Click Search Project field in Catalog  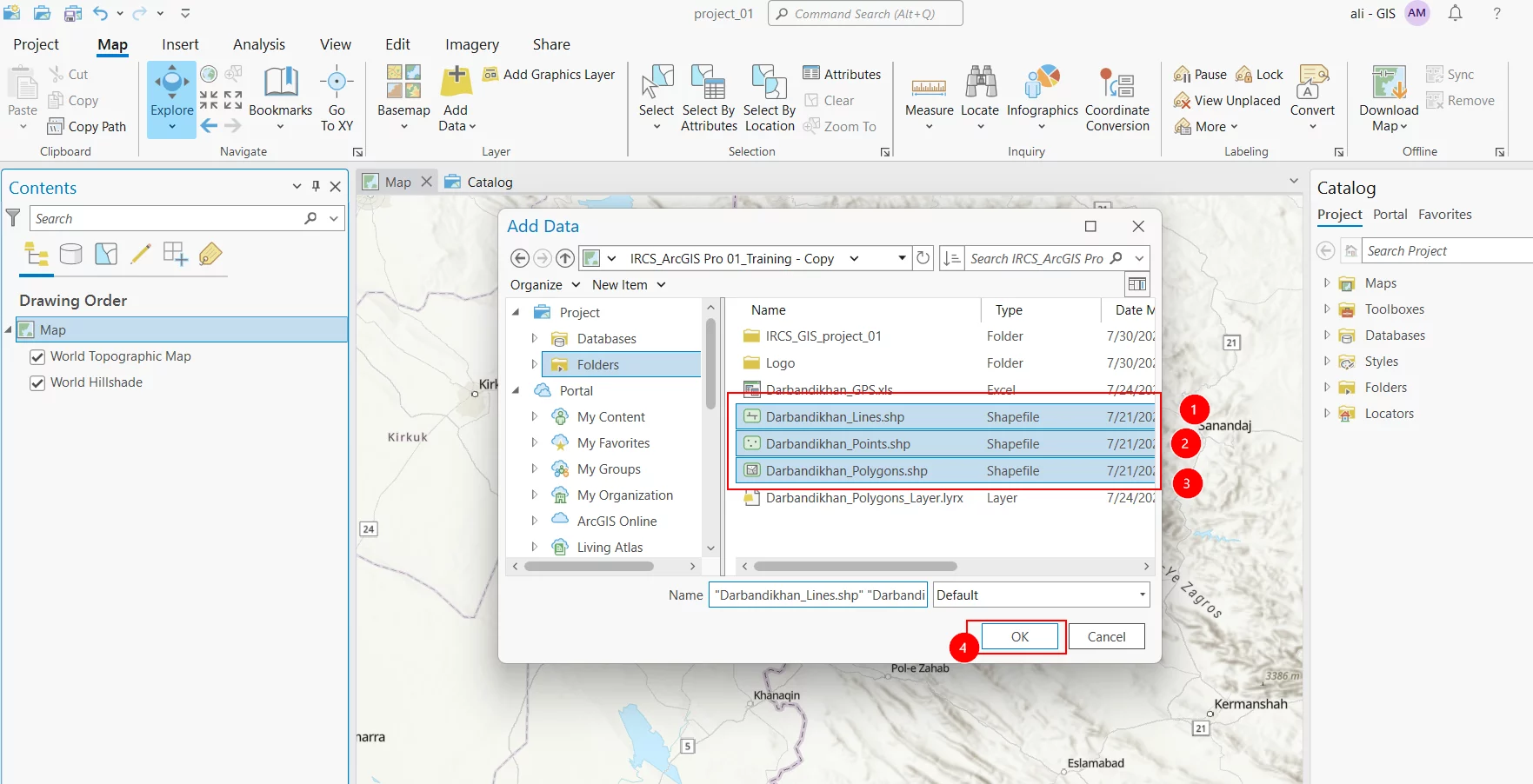point(1447,251)
